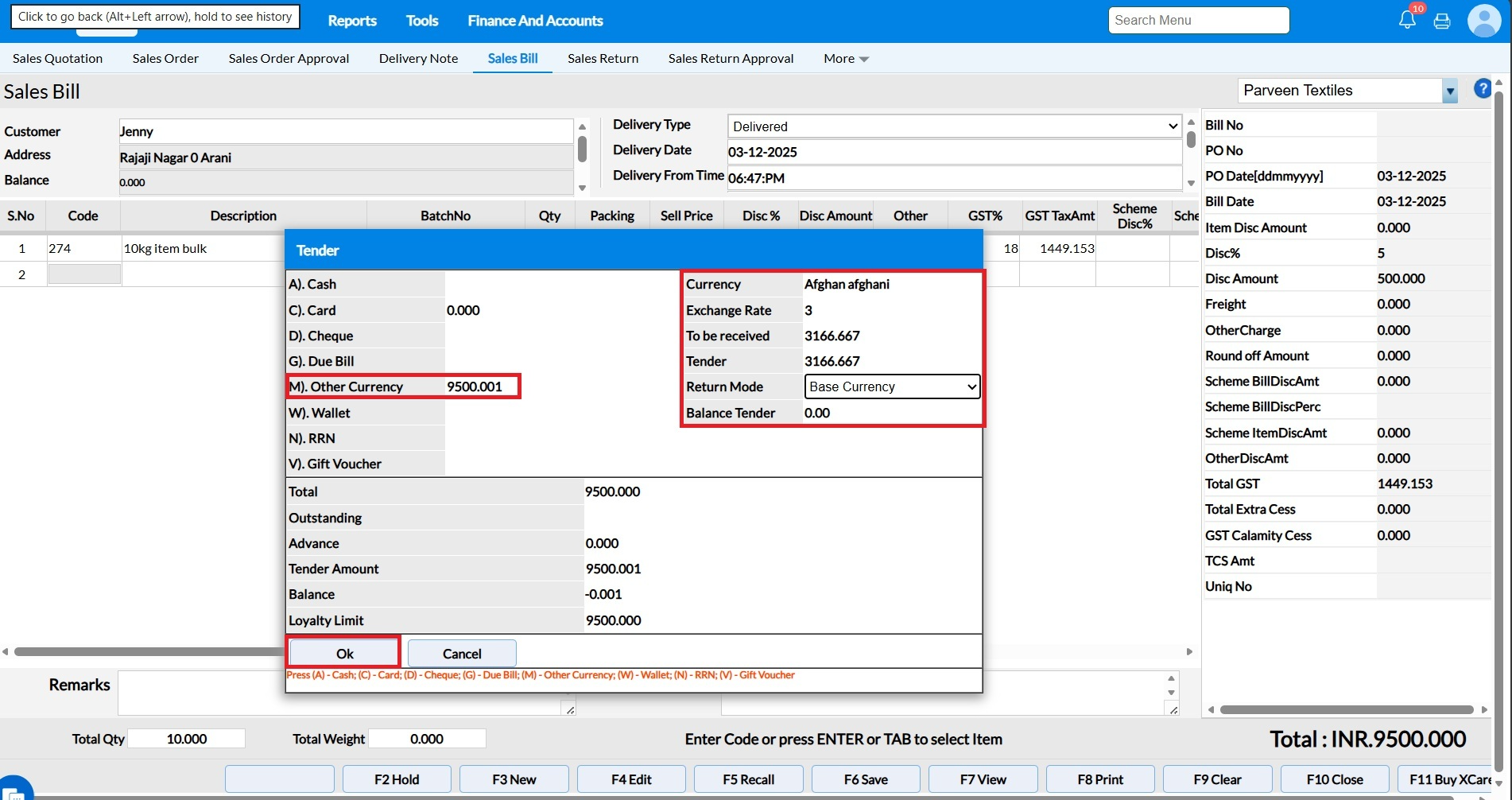Expand the More menu in navigation
Viewport: 1512px width, 800px height.
[846, 59]
